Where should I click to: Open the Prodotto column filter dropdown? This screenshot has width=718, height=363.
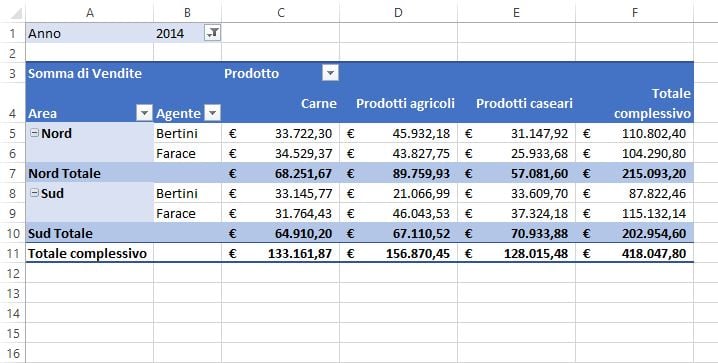(x=330, y=73)
